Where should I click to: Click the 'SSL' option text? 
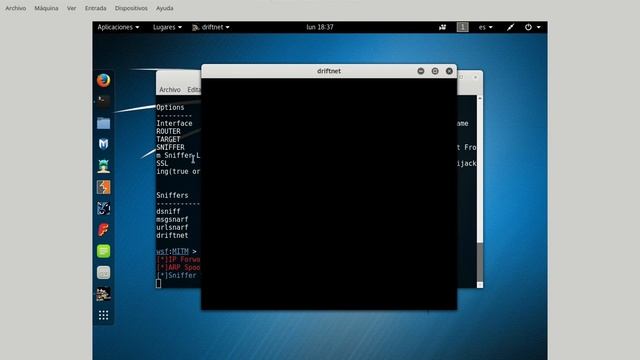[162, 163]
